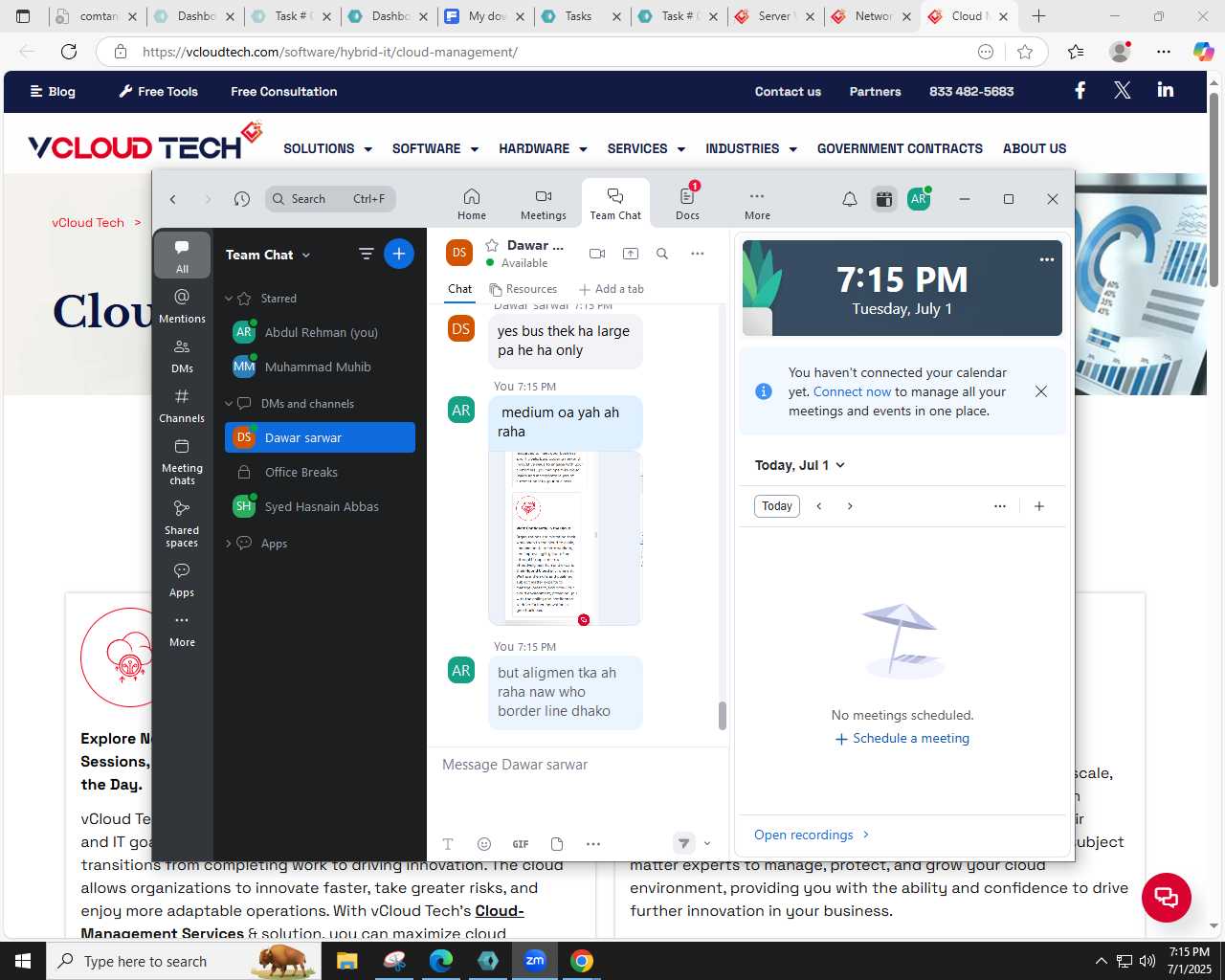This screenshot has width=1225, height=980.
Task: Click the Connect now calendar link
Action: point(852,391)
